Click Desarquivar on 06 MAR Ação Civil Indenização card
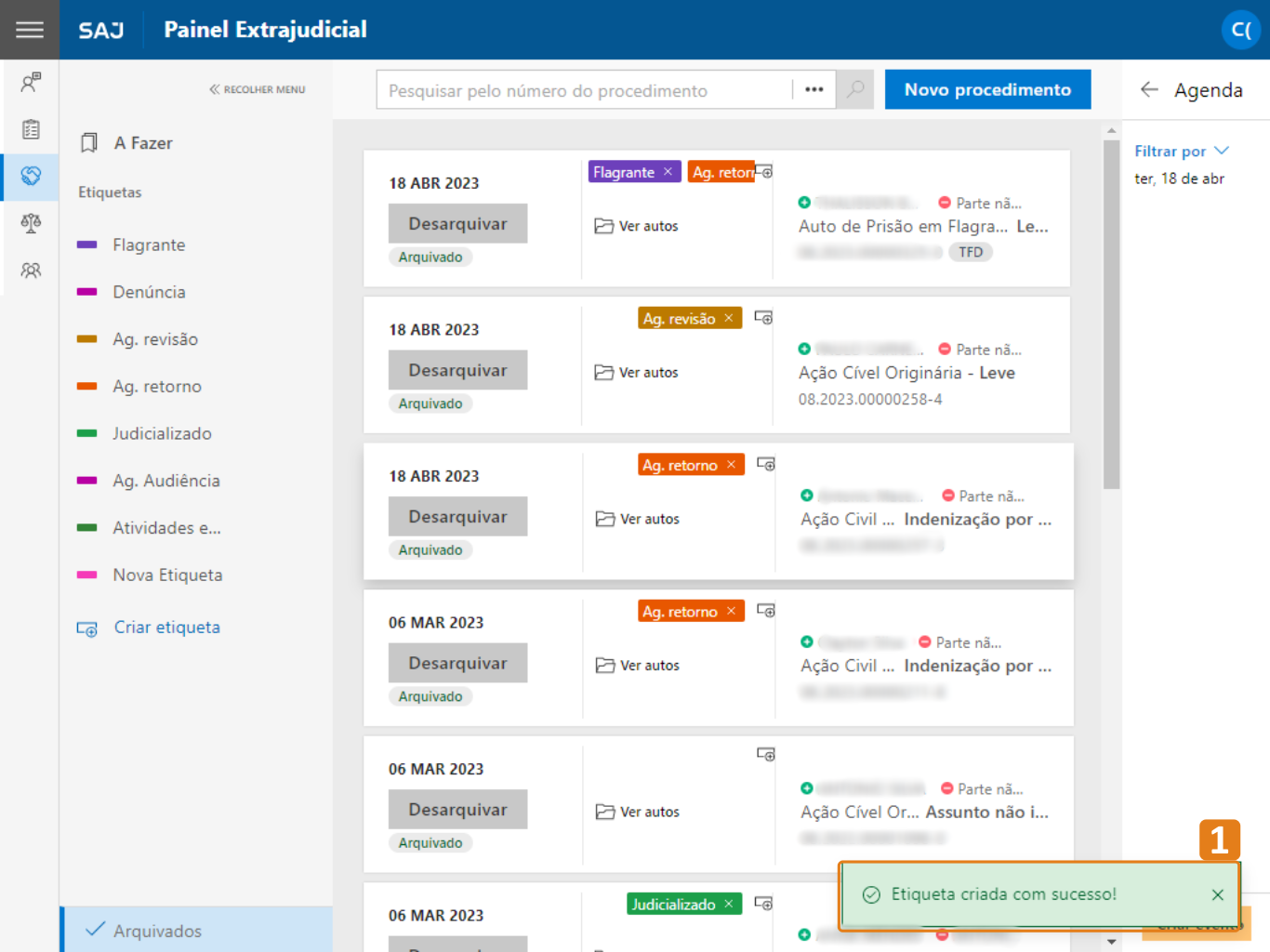 point(457,663)
